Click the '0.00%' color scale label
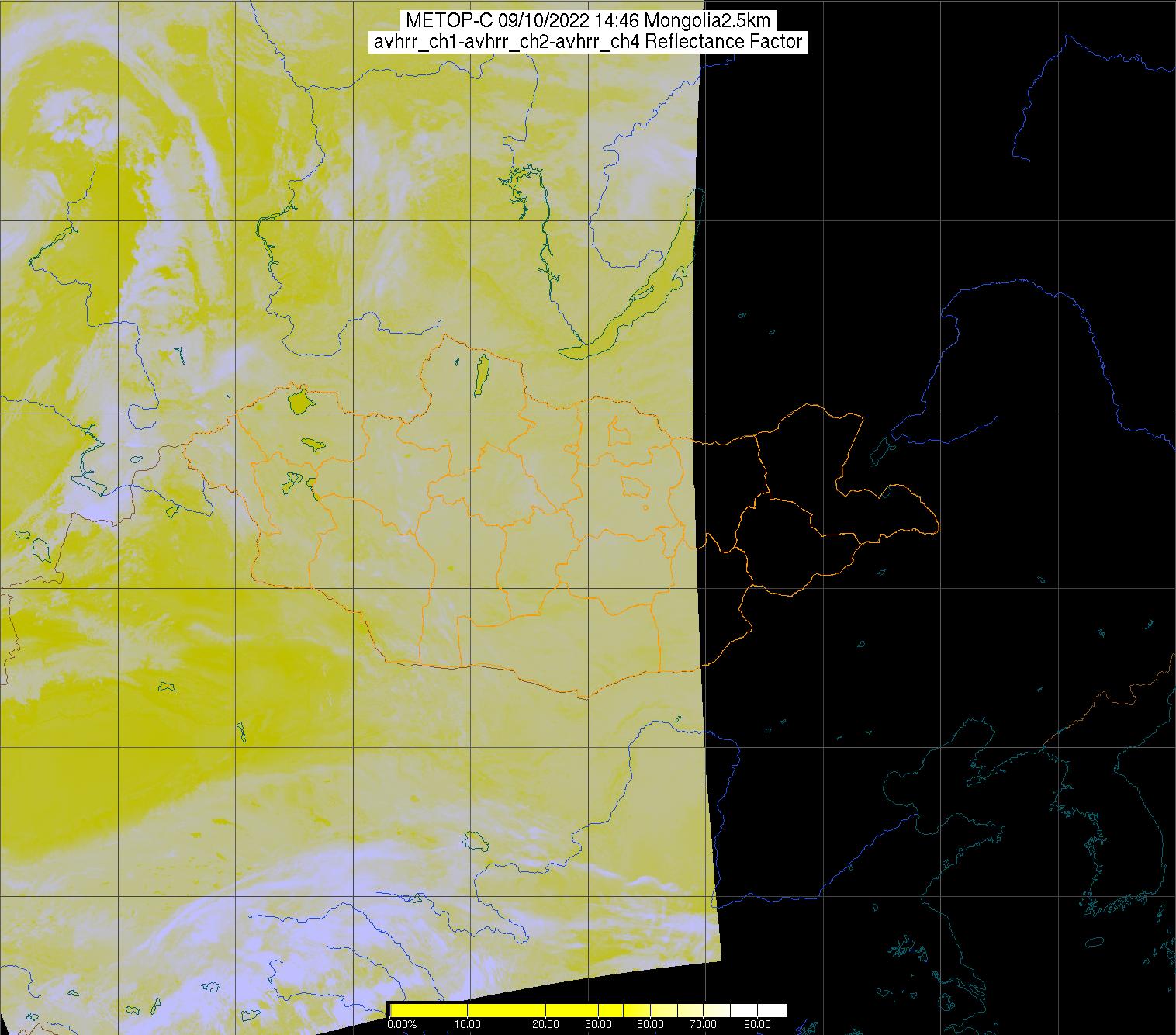 [402, 1024]
